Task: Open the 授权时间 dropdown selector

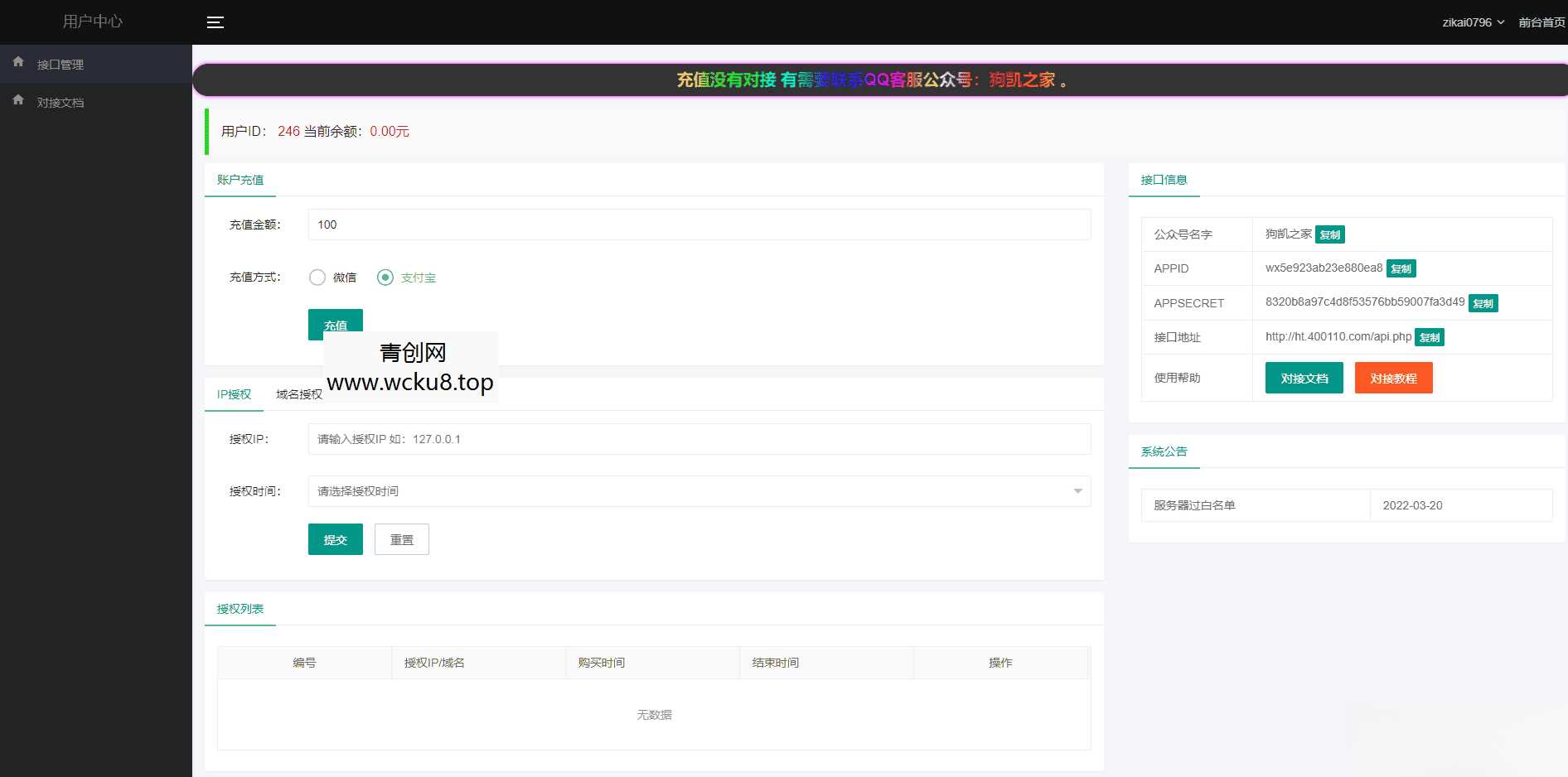Action: click(x=698, y=491)
